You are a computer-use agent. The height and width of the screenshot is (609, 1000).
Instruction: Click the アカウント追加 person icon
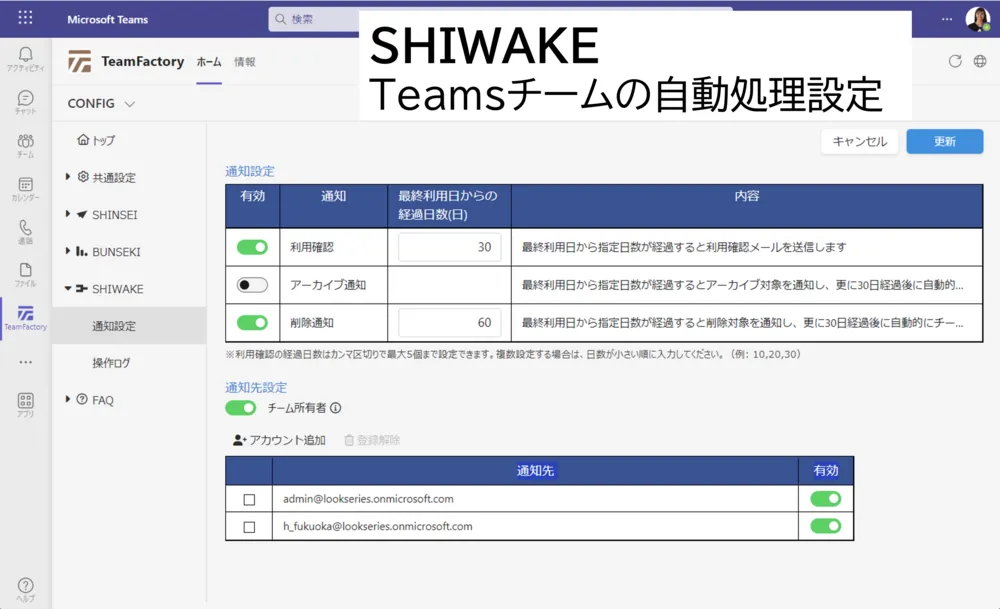point(239,440)
